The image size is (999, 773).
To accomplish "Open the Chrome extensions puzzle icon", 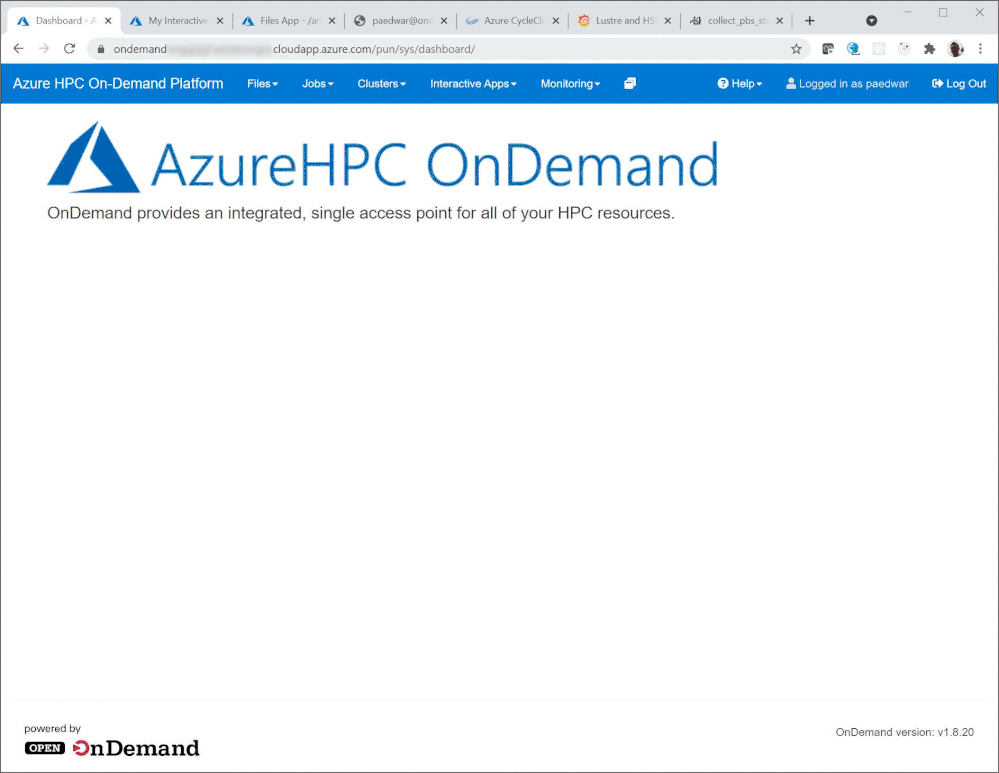I will 930,48.
